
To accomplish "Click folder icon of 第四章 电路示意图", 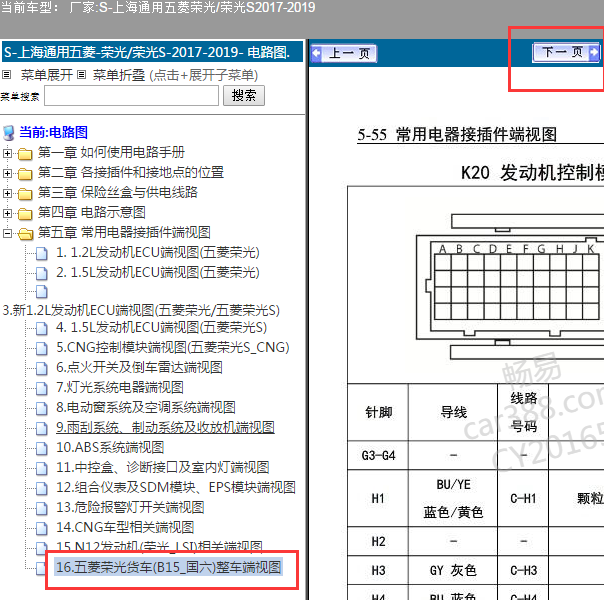I will pyautogui.click(x=25, y=214).
